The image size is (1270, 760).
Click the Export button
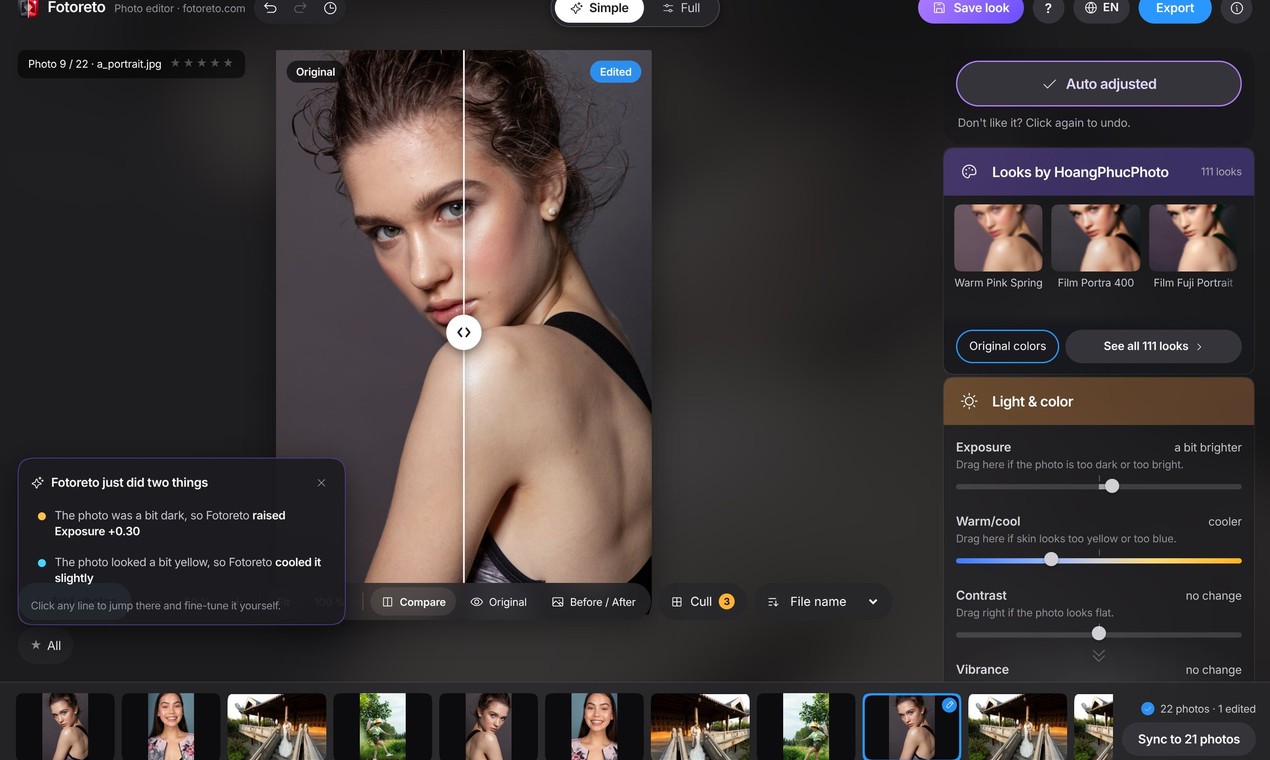[x=1175, y=8]
